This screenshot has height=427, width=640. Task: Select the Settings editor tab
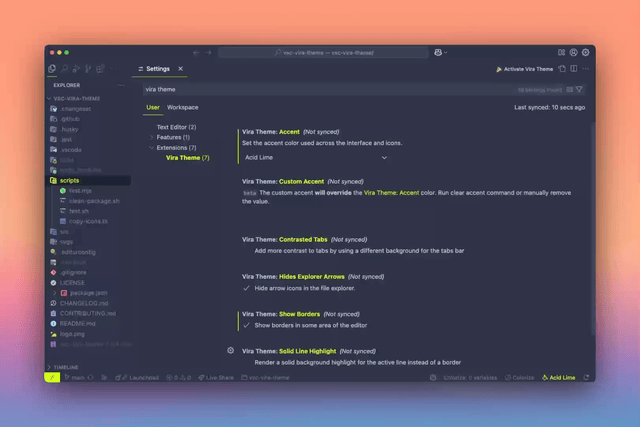159,69
